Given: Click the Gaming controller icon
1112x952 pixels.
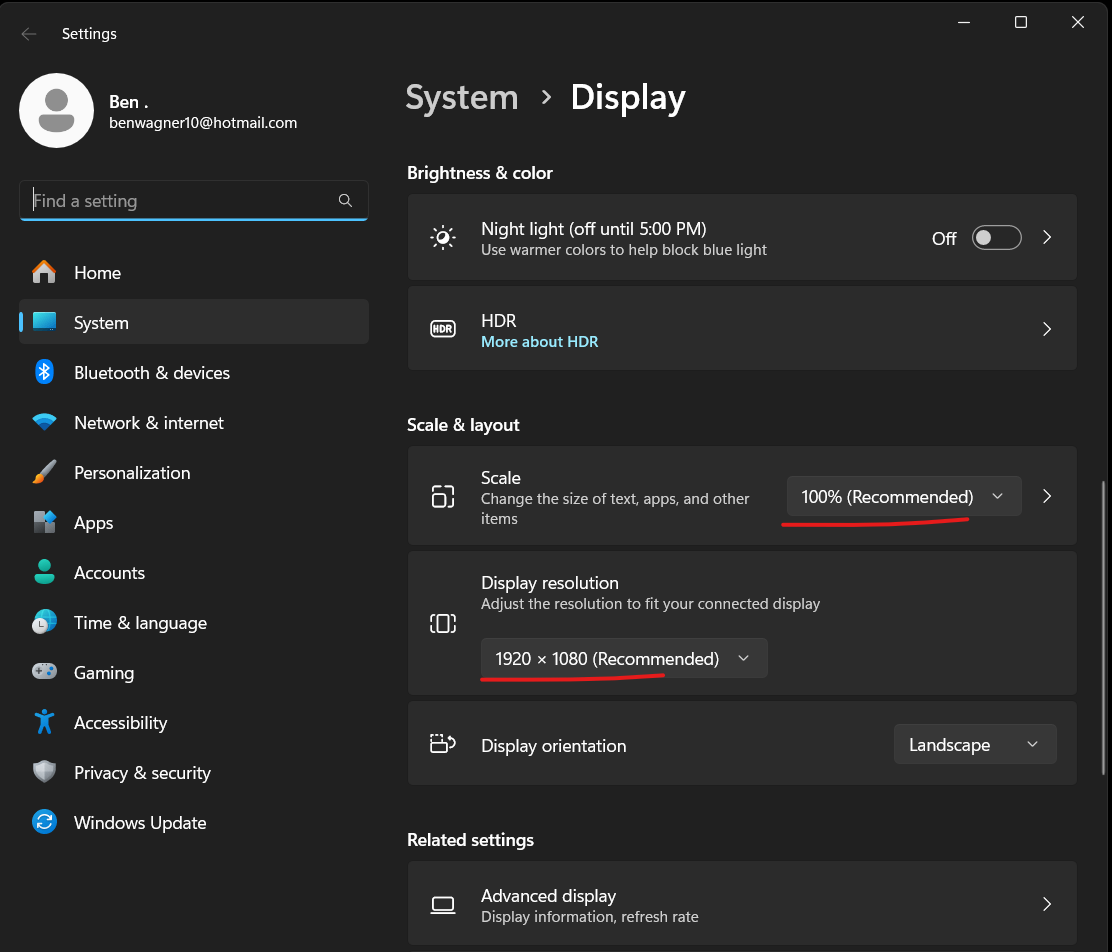Looking at the screenshot, I should [44, 671].
